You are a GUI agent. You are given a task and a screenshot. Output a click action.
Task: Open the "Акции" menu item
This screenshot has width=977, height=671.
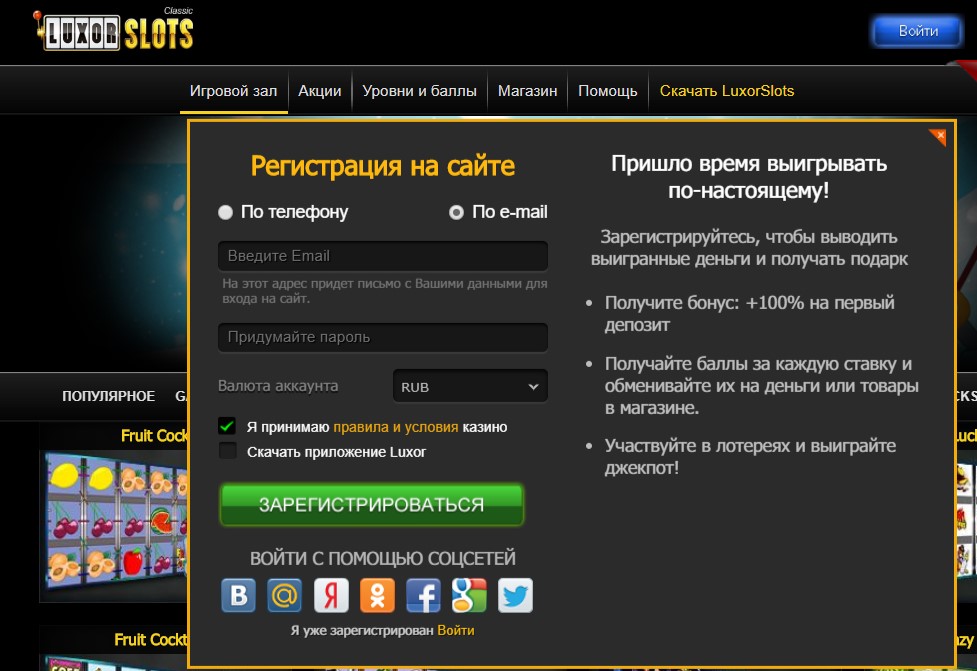click(x=320, y=91)
